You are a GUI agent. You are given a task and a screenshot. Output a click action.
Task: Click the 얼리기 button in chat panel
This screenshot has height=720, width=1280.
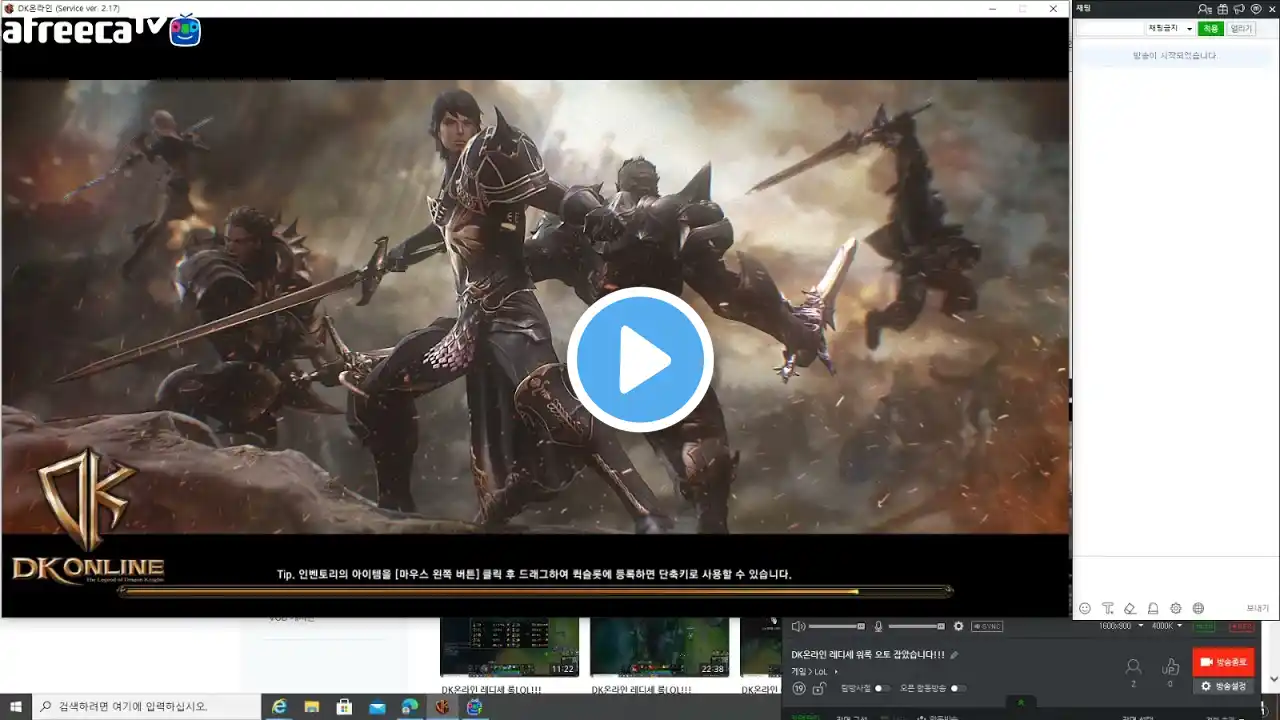click(1241, 29)
